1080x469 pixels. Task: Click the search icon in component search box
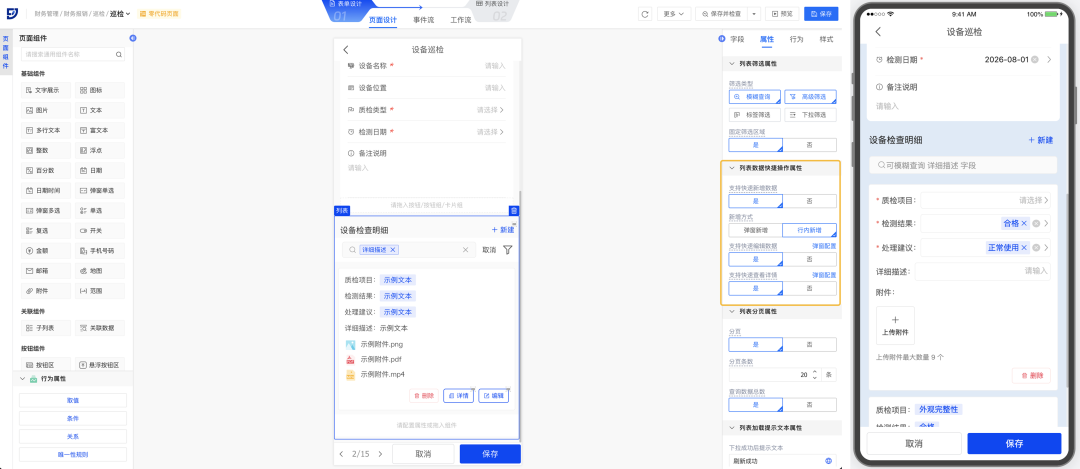[118, 54]
